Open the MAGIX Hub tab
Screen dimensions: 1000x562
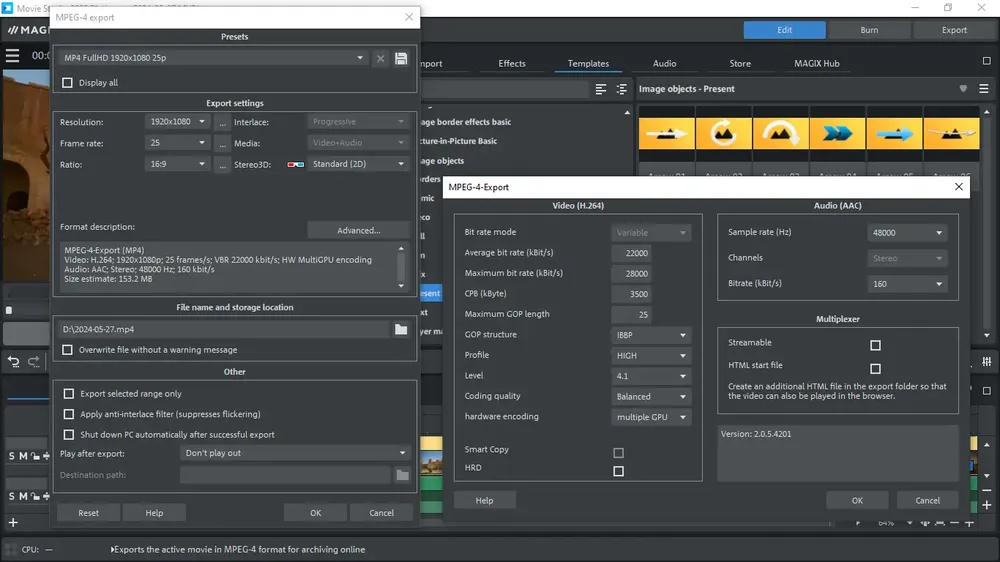tap(816, 64)
